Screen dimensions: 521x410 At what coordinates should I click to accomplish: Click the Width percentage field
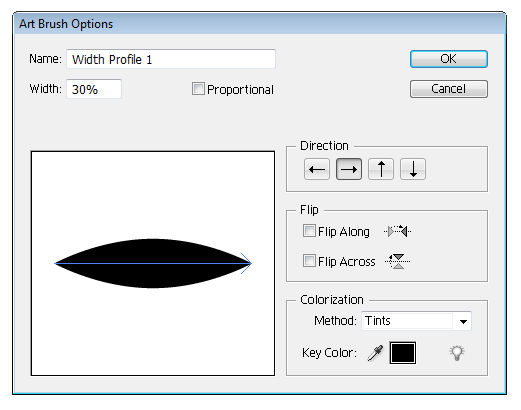click(x=94, y=89)
